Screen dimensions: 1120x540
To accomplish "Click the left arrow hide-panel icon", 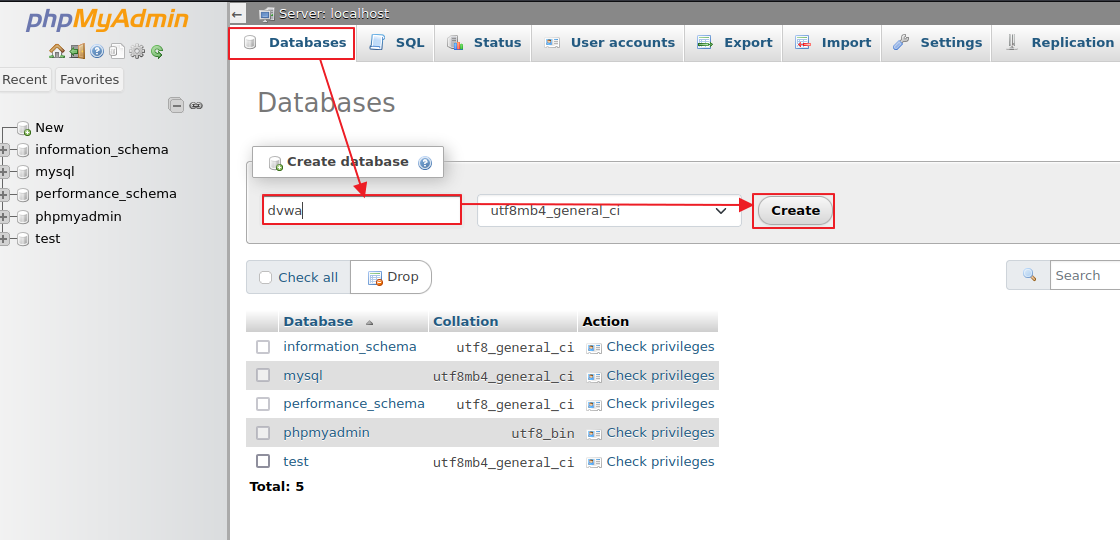I will click(238, 13).
